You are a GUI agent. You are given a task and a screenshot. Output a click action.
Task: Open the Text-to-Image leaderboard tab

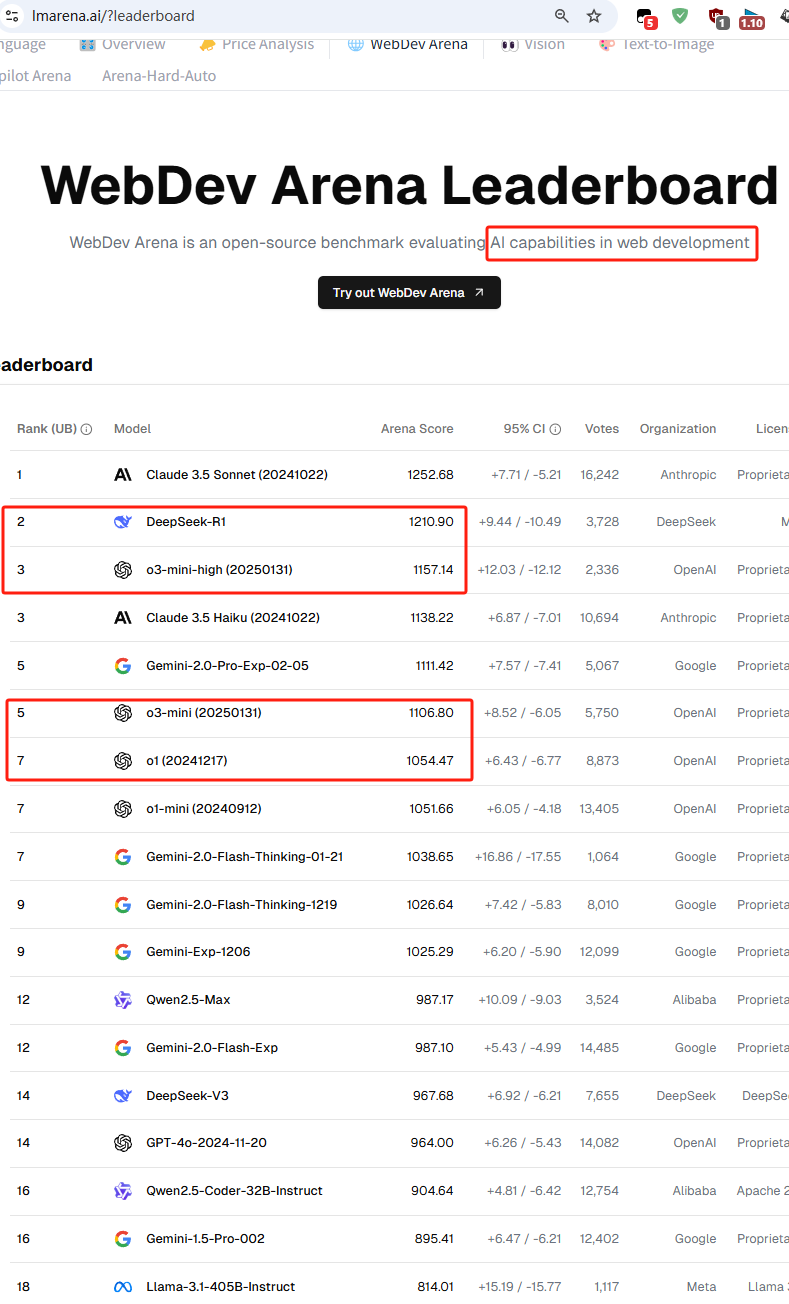656,44
